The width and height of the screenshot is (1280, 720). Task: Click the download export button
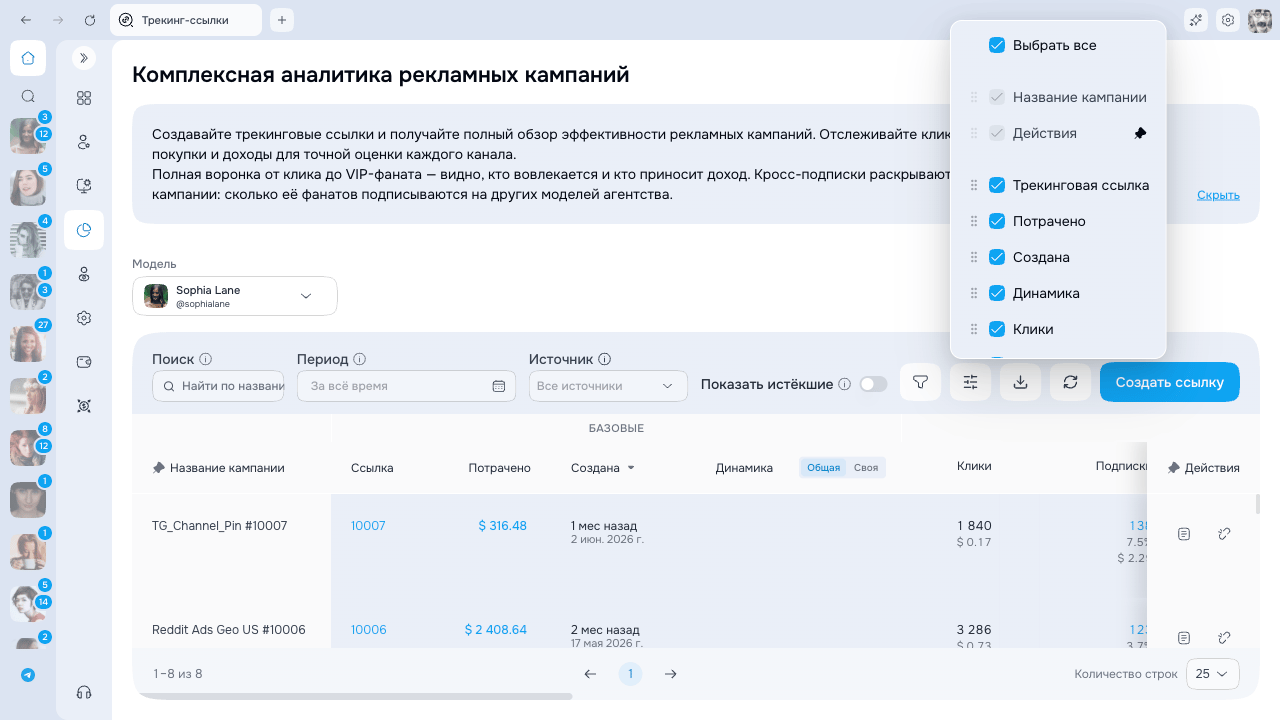click(x=1020, y=382)
